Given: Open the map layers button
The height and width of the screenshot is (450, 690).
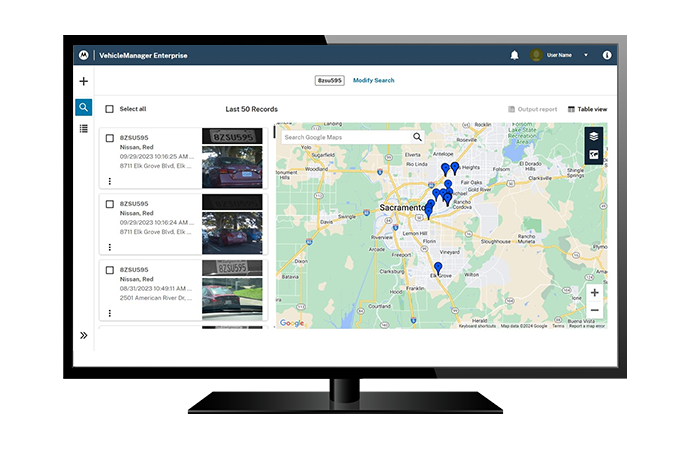Looking at the screenshot, I should point(594,137).
